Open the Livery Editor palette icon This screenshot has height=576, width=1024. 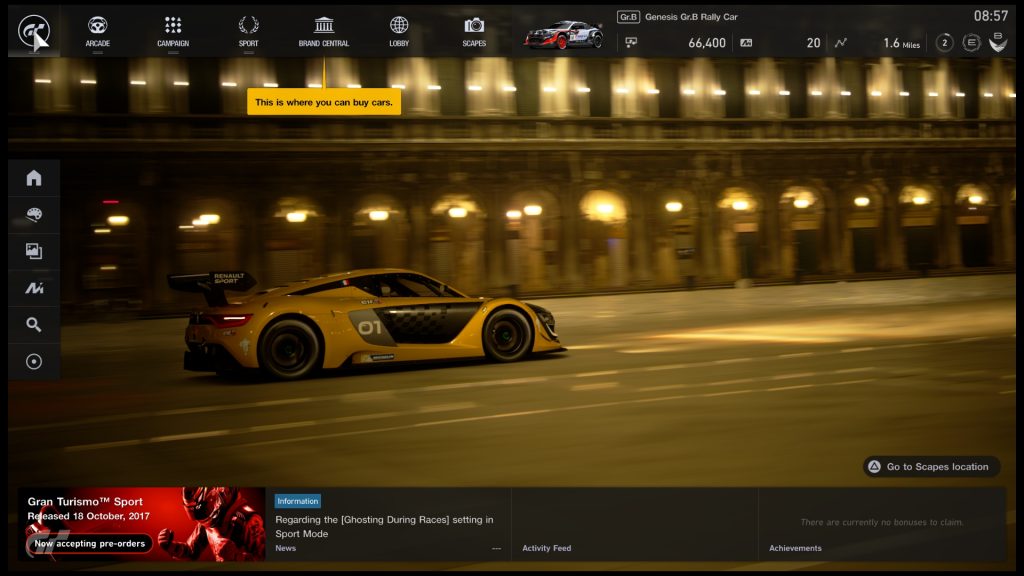pos(34,214)
